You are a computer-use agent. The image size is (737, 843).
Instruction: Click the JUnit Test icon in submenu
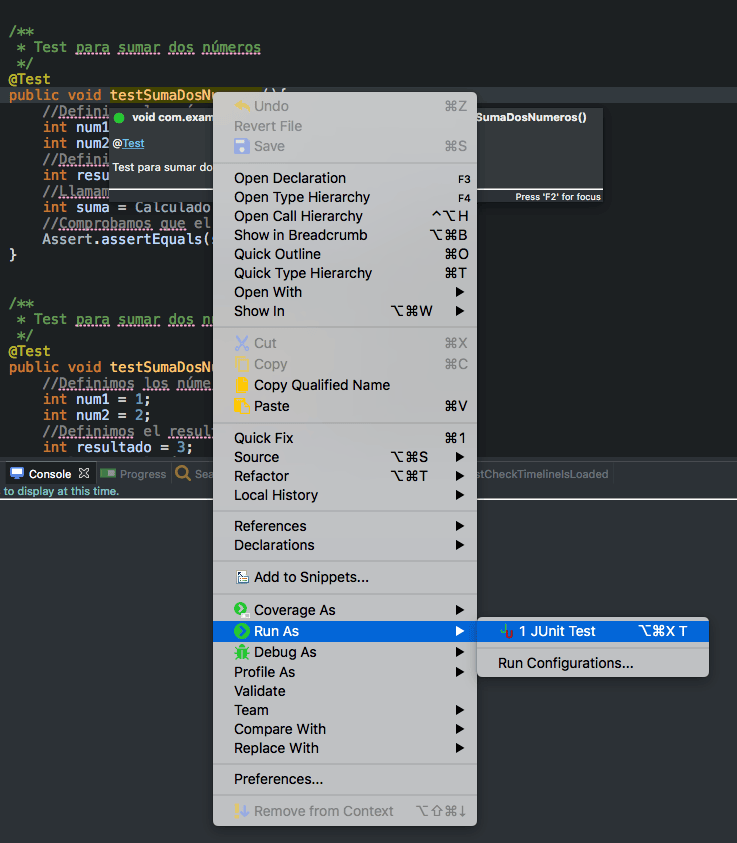coord(506,631)
